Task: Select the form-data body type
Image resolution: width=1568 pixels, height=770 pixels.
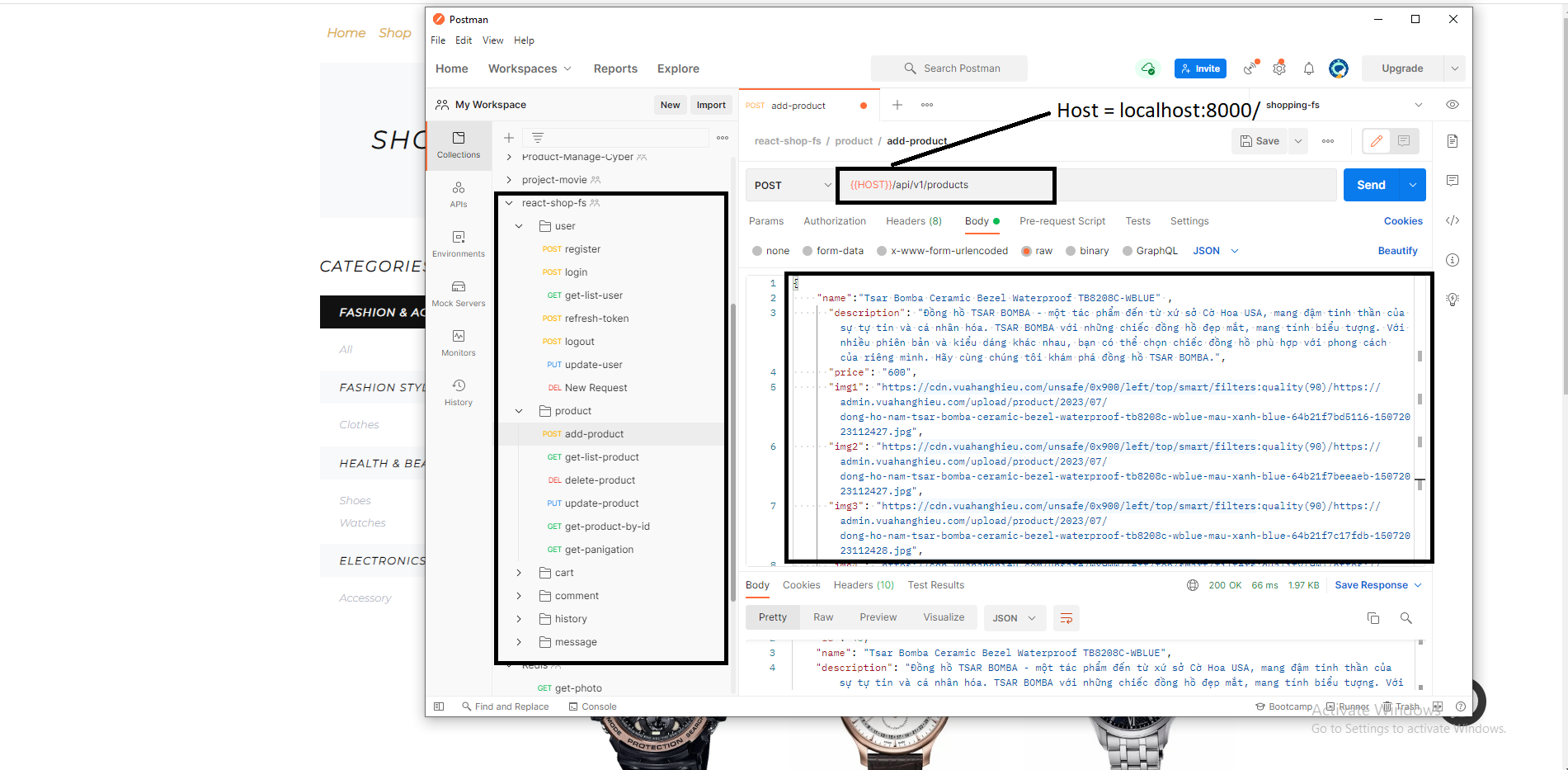Action: coord(841,250)
